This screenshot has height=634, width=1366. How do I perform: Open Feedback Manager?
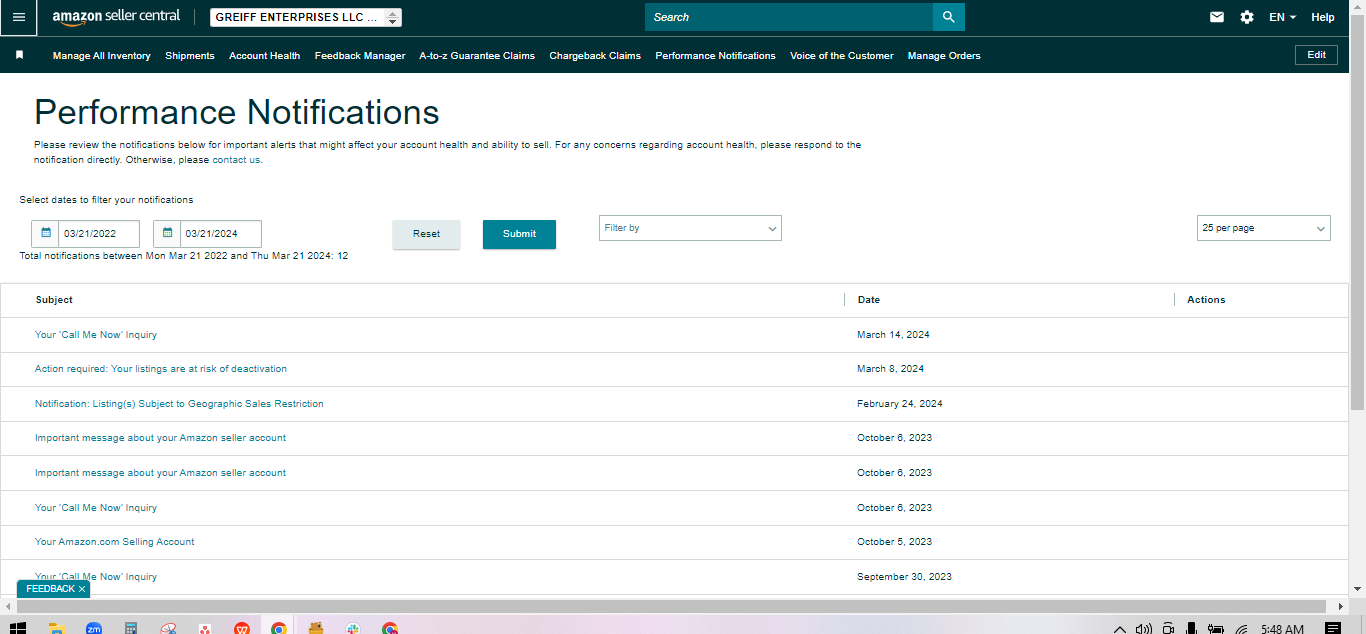click(x=360, y=56)
